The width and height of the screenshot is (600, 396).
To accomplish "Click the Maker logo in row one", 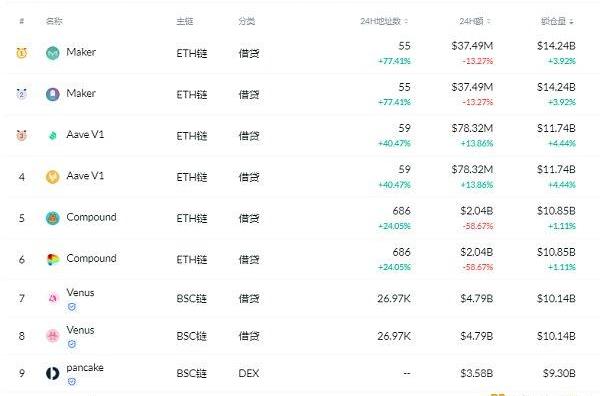I will 52,53.
